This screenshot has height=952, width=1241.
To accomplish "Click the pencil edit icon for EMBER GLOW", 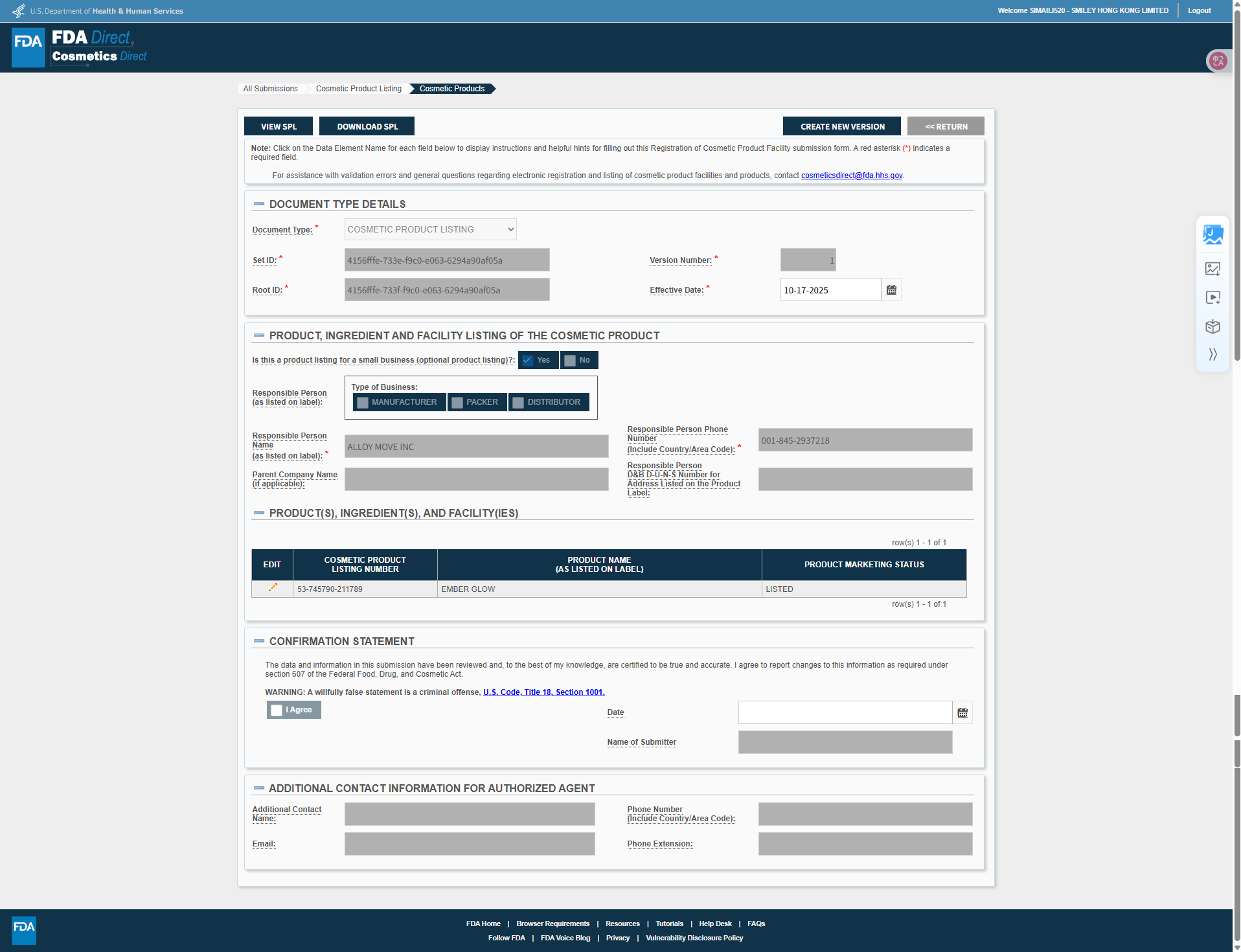I will pyautogui.click(x=273, y=588).
